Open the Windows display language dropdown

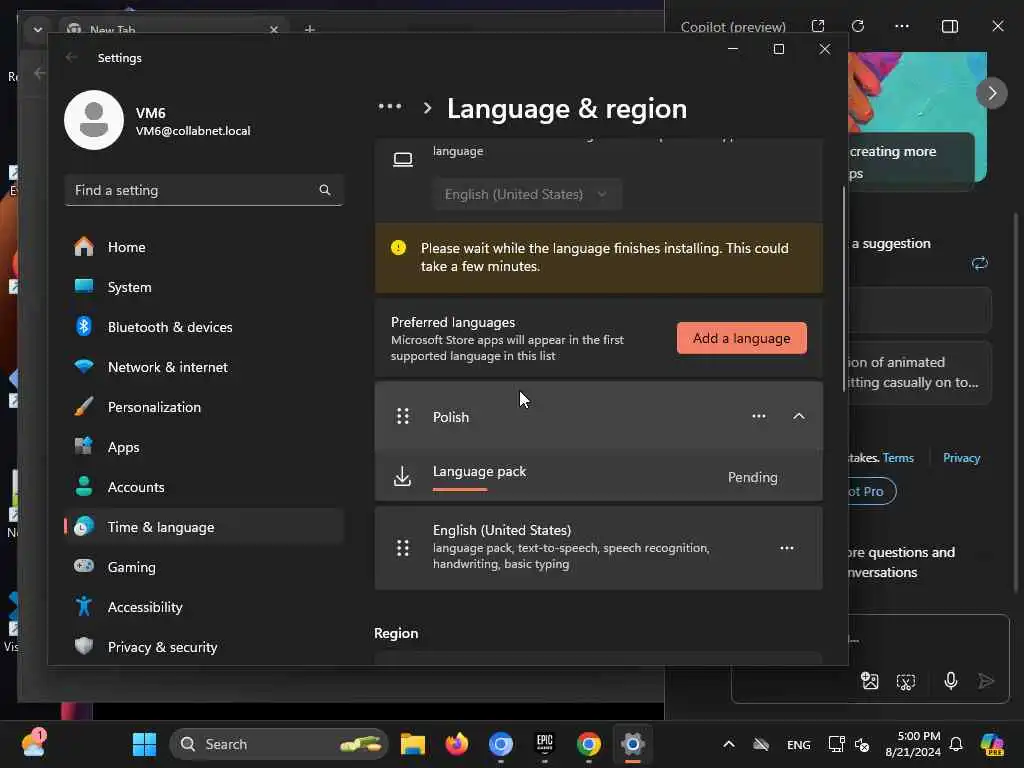[526, 195]
